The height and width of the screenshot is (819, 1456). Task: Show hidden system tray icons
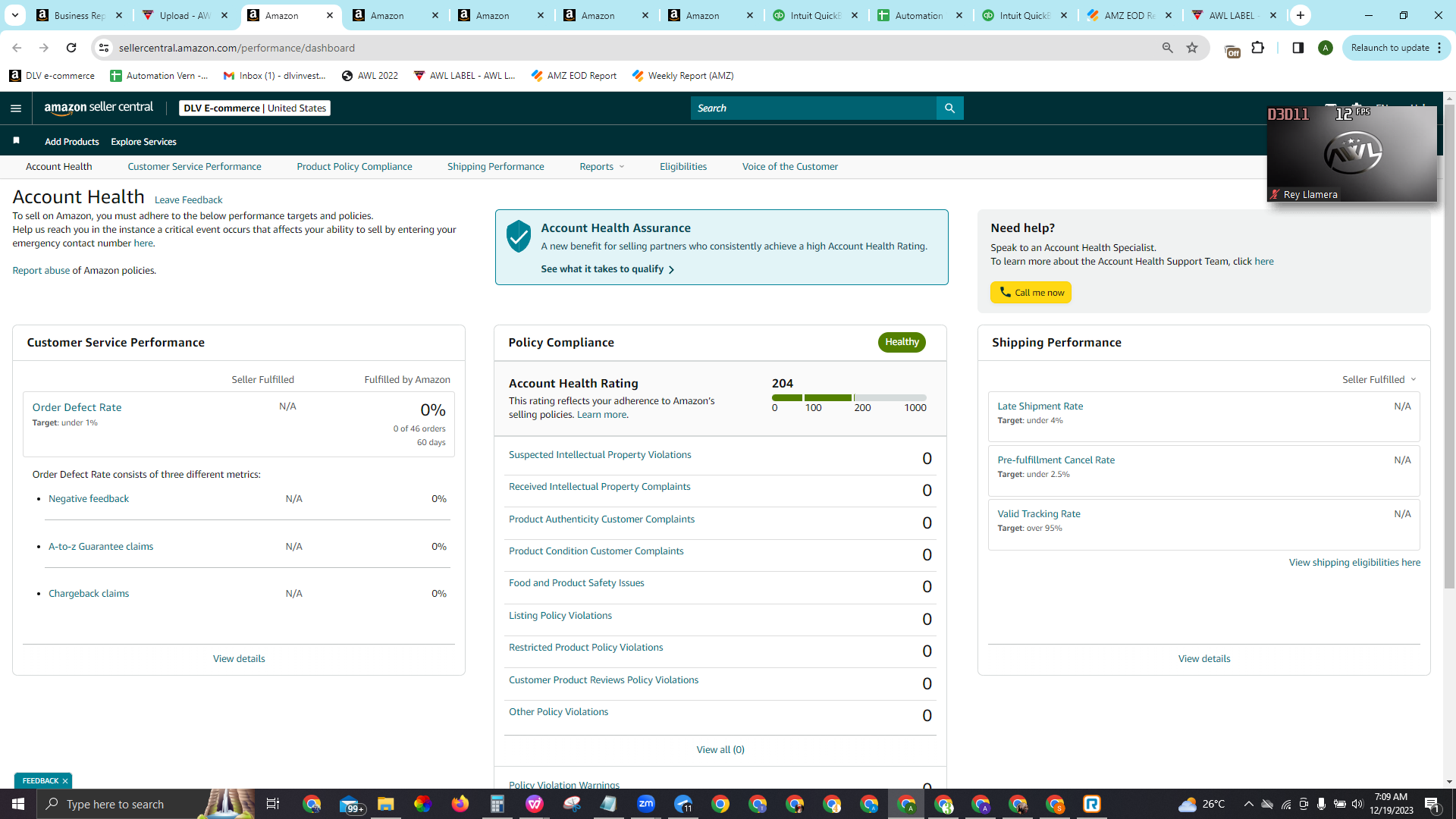1248,804
